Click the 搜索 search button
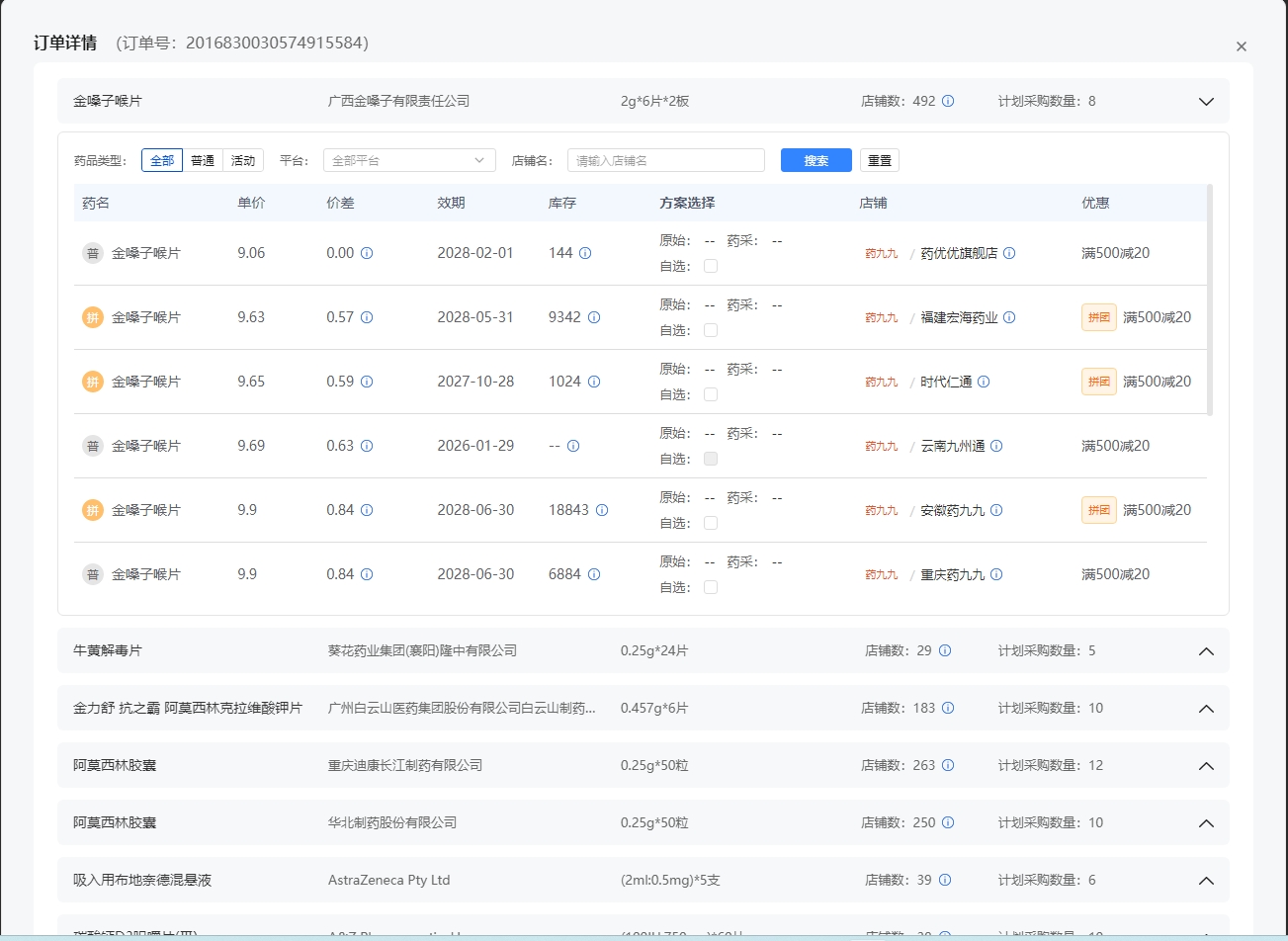This screenshot has height=941, width=1288. pyautogui.click(x=816, y=159)
